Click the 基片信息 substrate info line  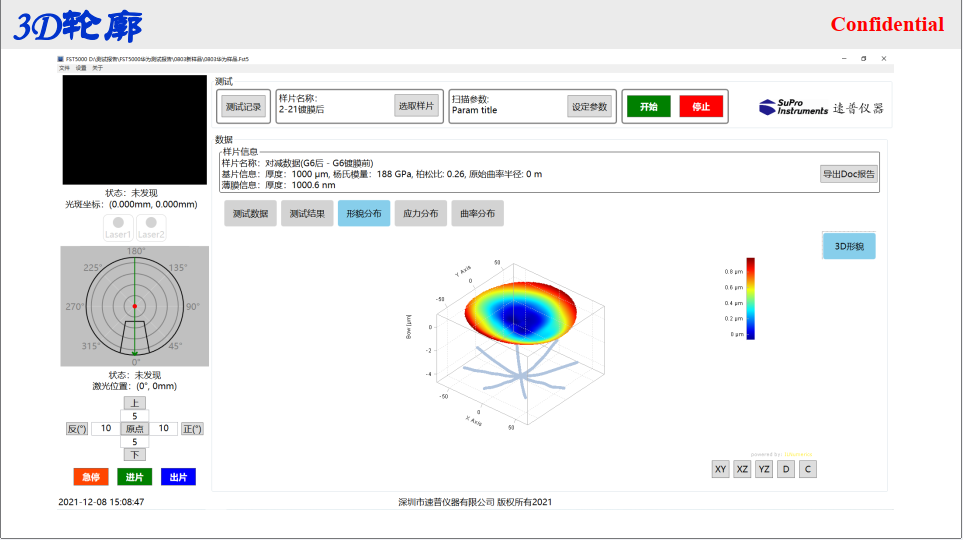382,174
